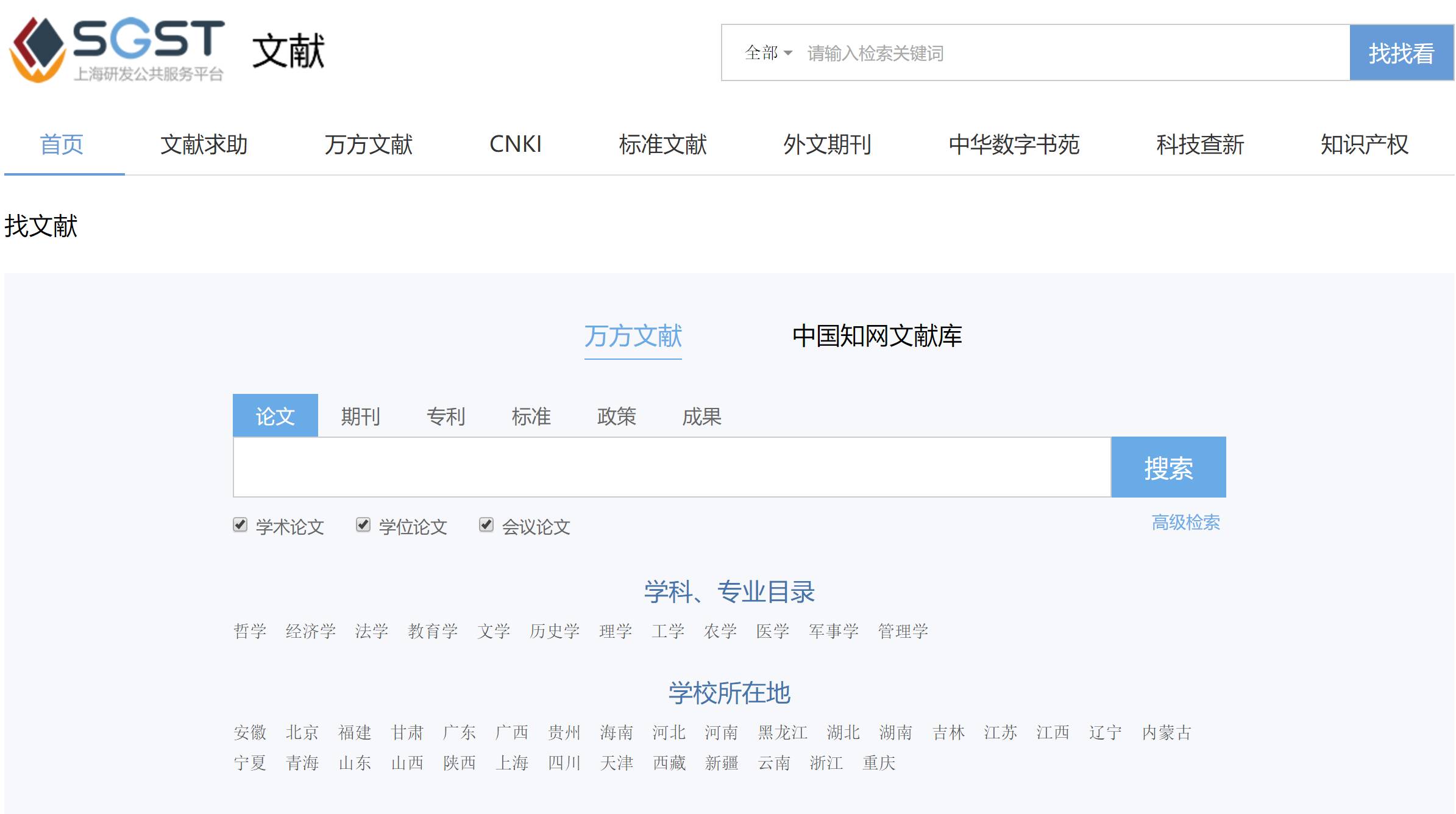The width and height of the screenshot is (1456, 814).
Task: Filter schools by 江苏 province
Action: [x=1001, y=732]
